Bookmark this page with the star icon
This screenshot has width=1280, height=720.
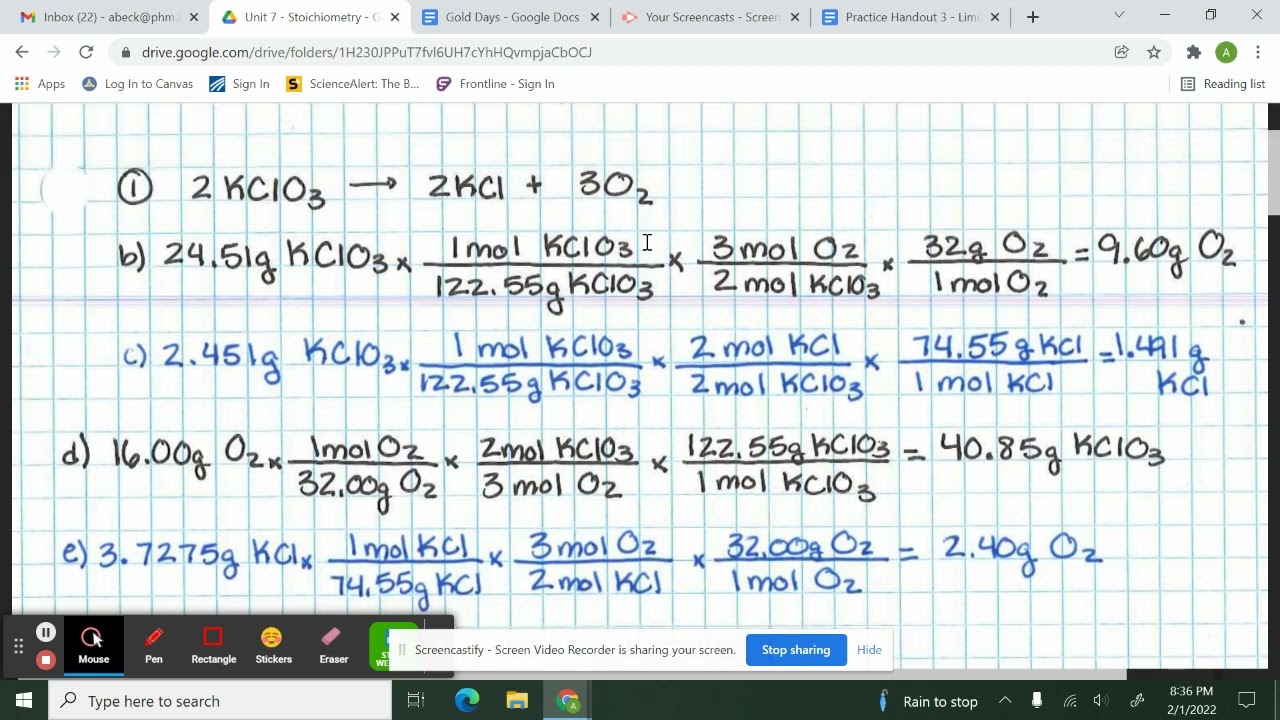point(1154,52)
